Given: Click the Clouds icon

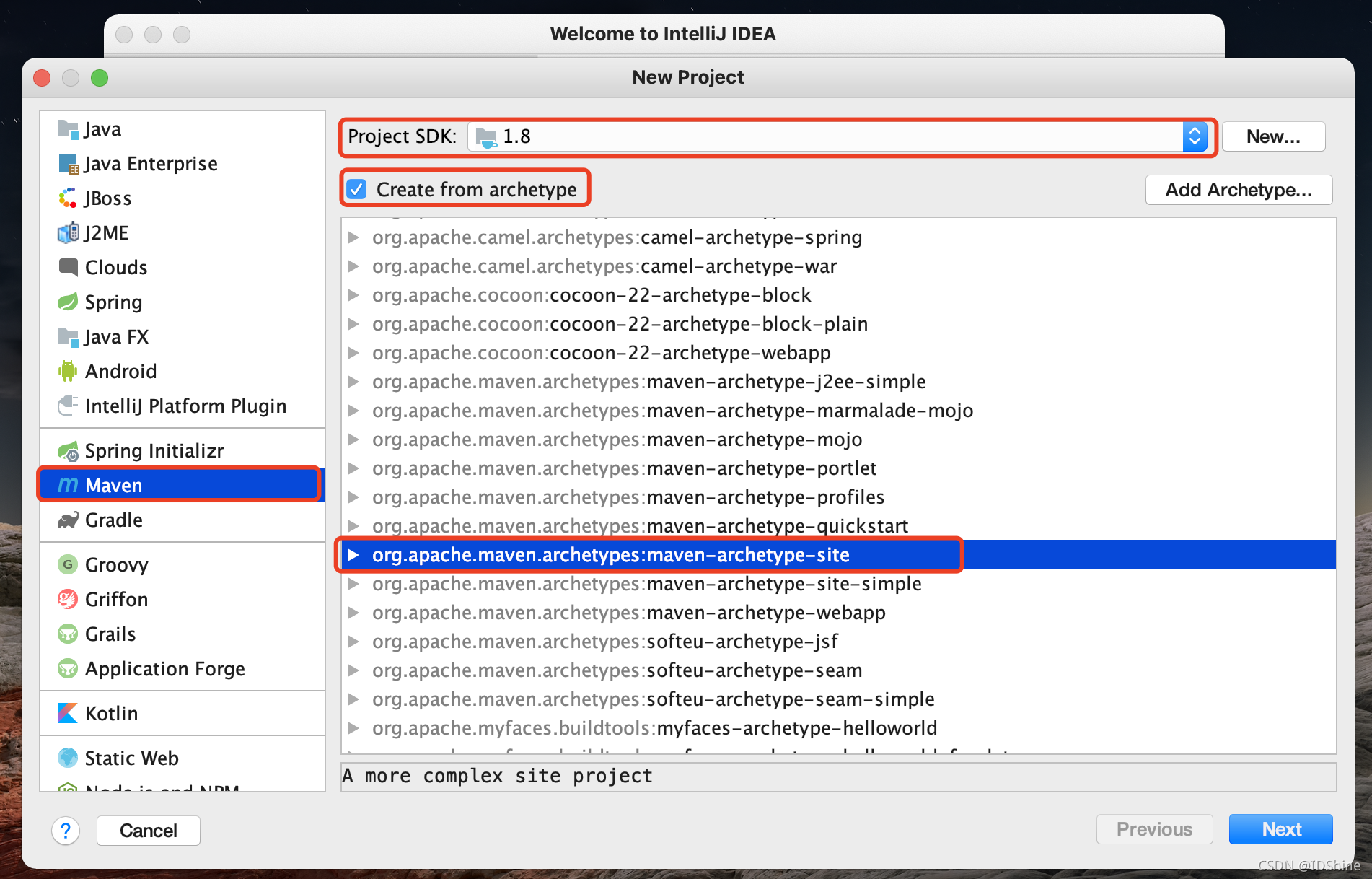Looking at the screenshot, I should (x=68, y=268).
